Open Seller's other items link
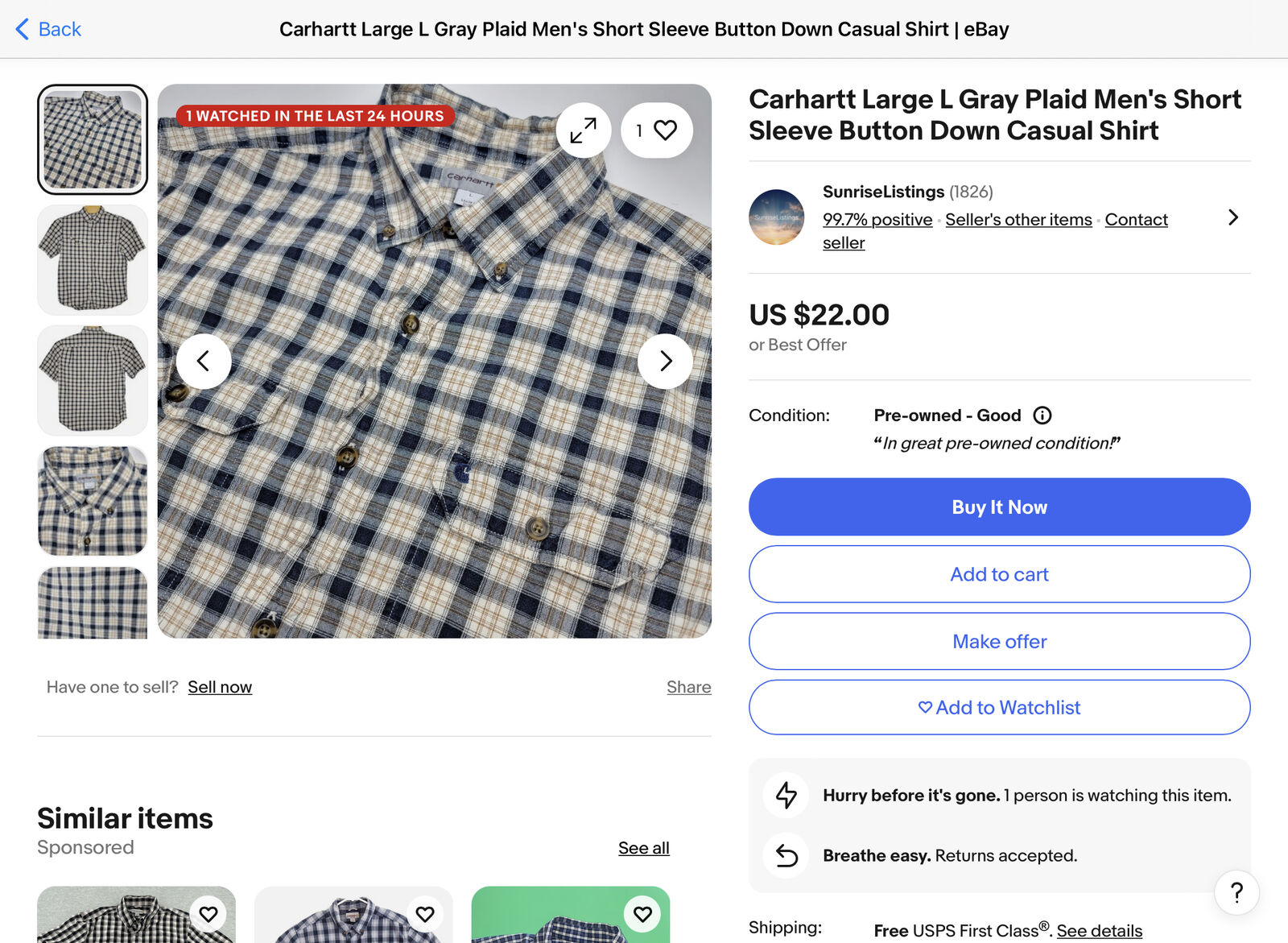1288x943 pixels. point(1018,220)
